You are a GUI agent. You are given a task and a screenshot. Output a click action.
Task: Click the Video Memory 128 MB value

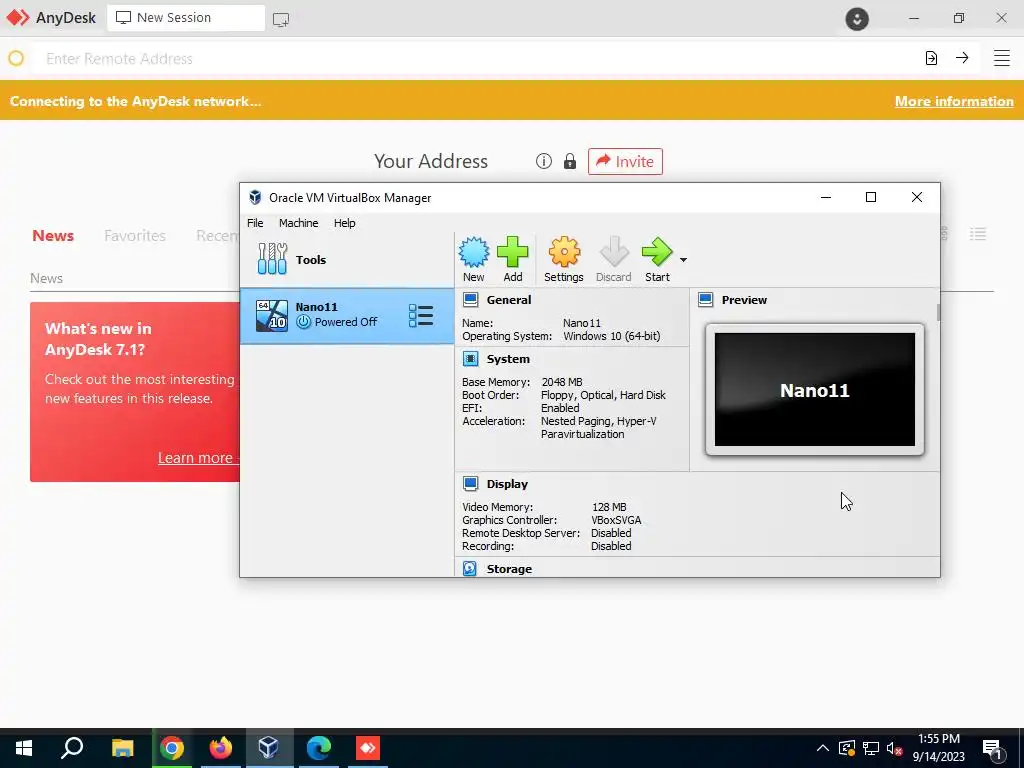pyautogui.click(x=609, y=507)
